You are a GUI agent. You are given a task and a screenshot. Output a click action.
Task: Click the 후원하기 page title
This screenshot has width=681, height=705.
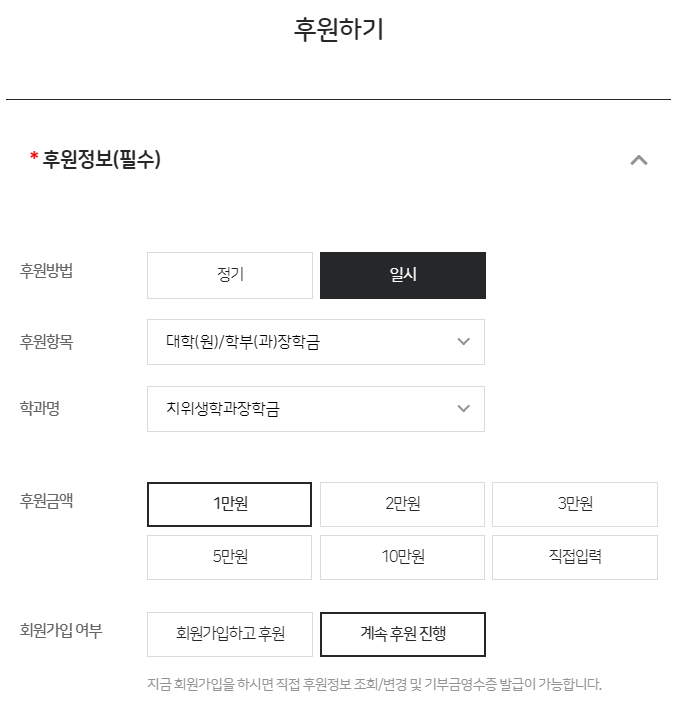coord(338,30)
